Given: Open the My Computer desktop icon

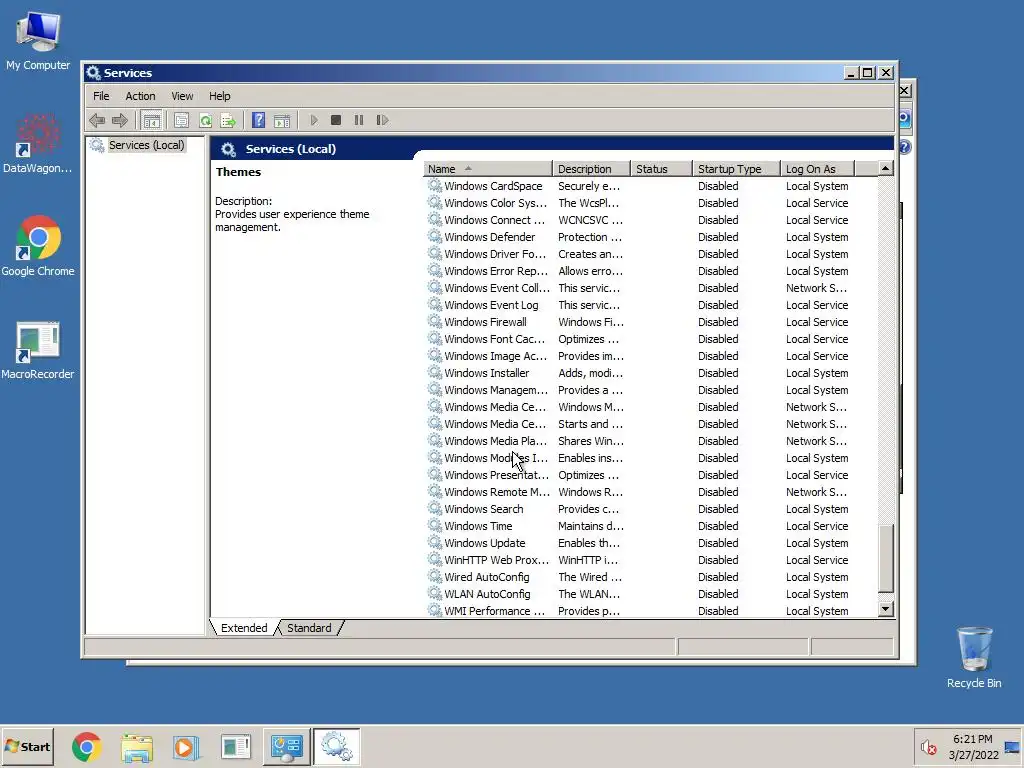Looking at the screenshot, I should [x=38, y=40].
